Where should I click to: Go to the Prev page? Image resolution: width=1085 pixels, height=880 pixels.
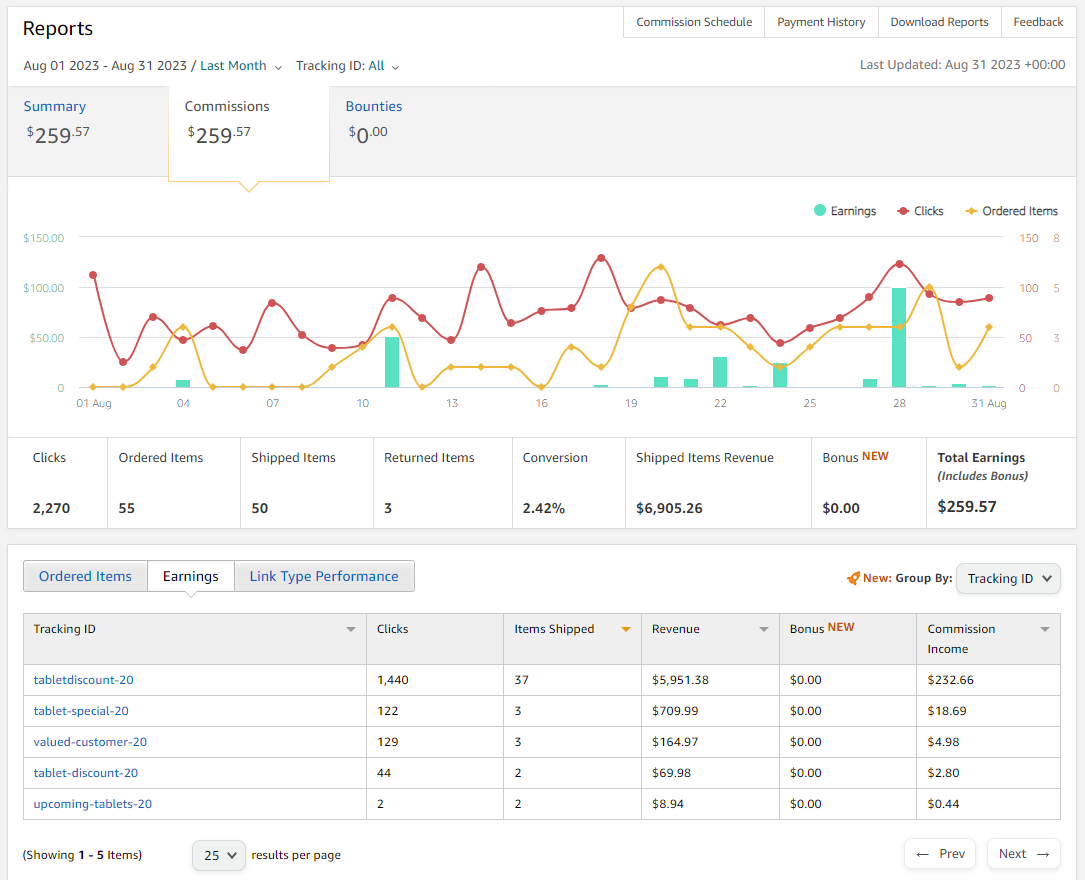click(940, 854)
